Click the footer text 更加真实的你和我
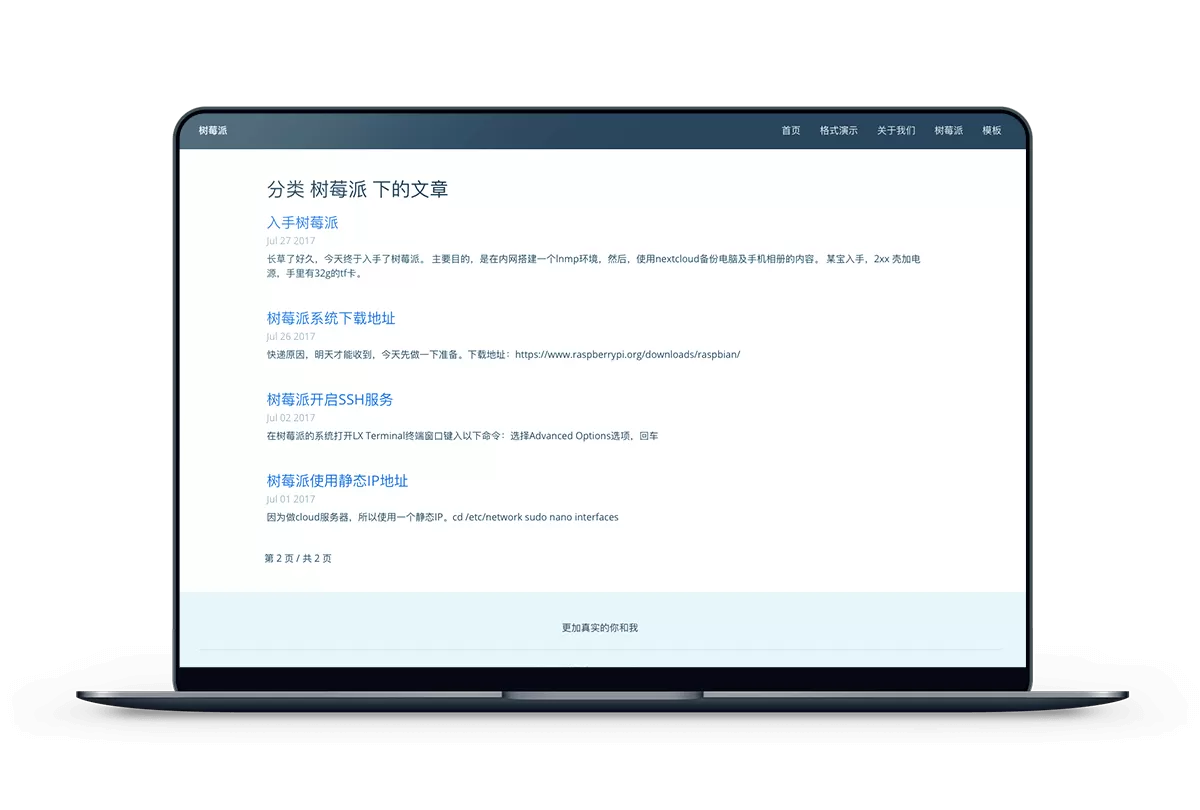This screenshot has height=810, width=1200. coord(600,628)
